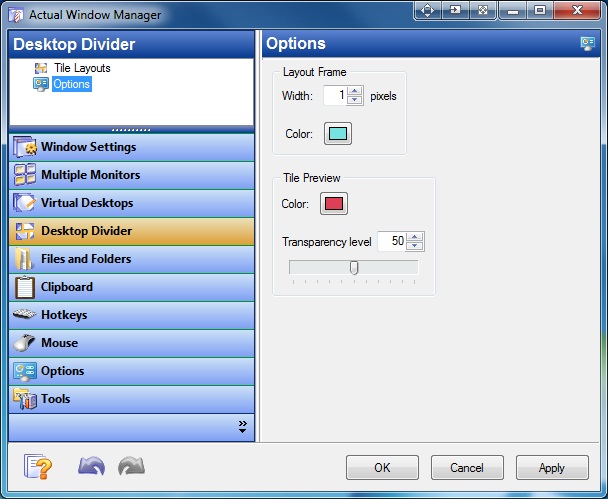Decrease transparency level with down arrow
Image resolution: width=608 pixels, height=499 pixels.
click(x=415, y=246)
